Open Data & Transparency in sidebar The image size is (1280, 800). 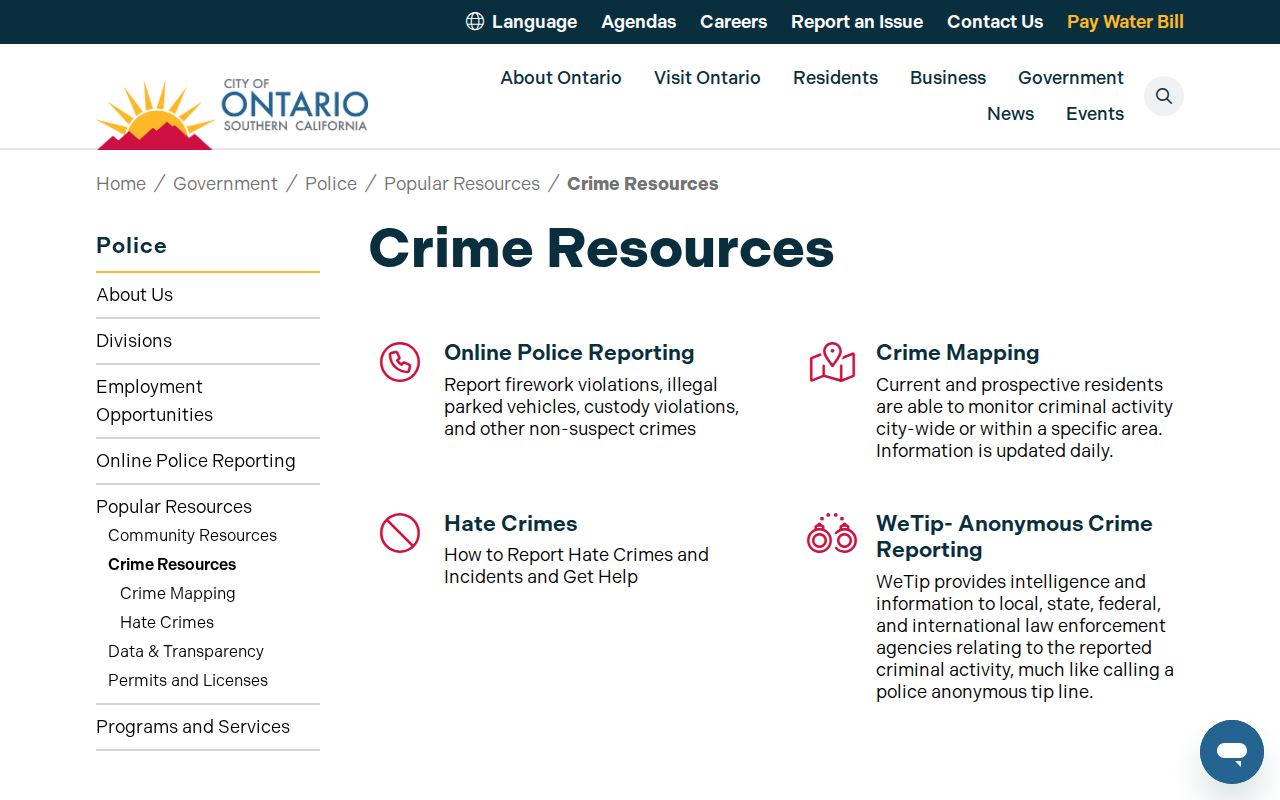[186, 652]
